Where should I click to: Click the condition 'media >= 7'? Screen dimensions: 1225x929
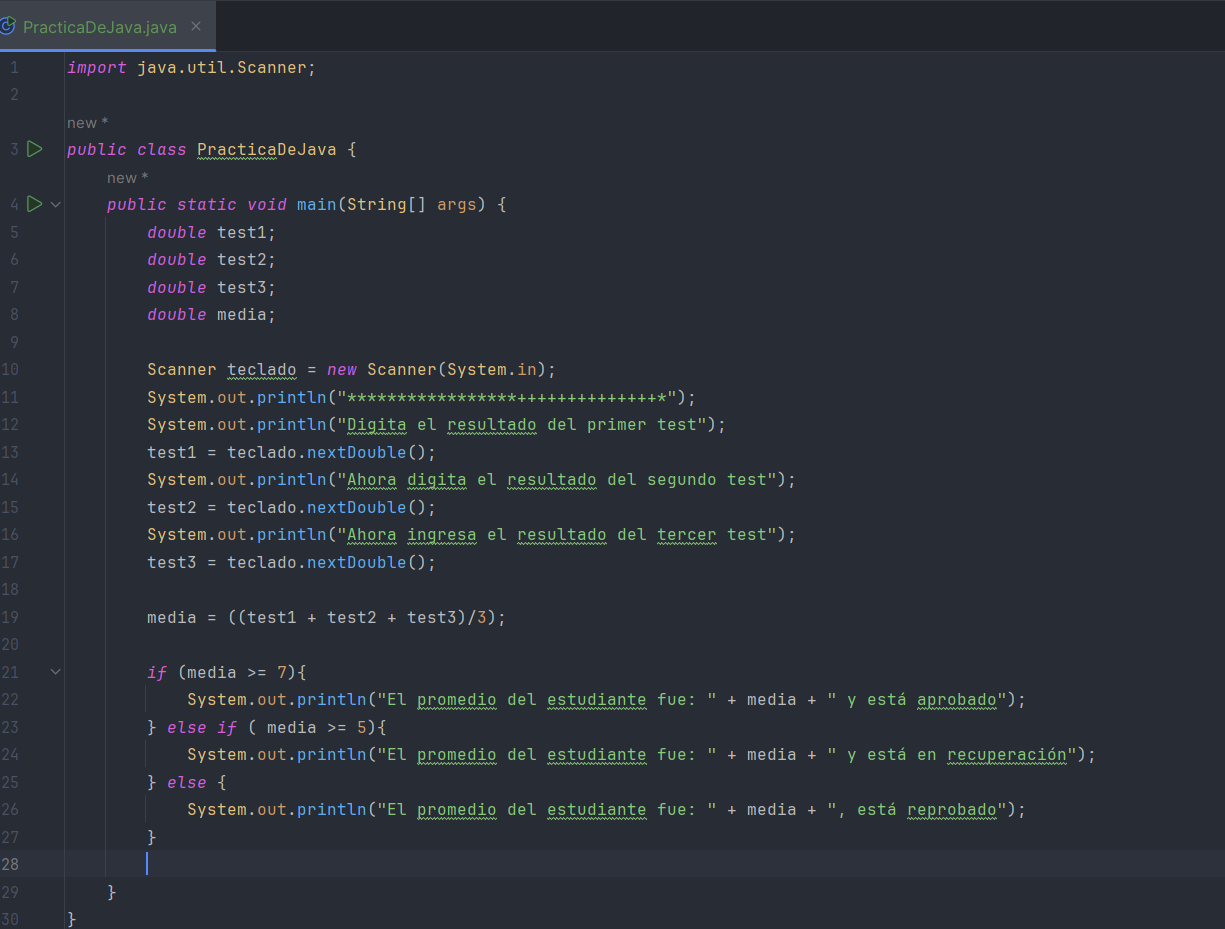point(237,672)
